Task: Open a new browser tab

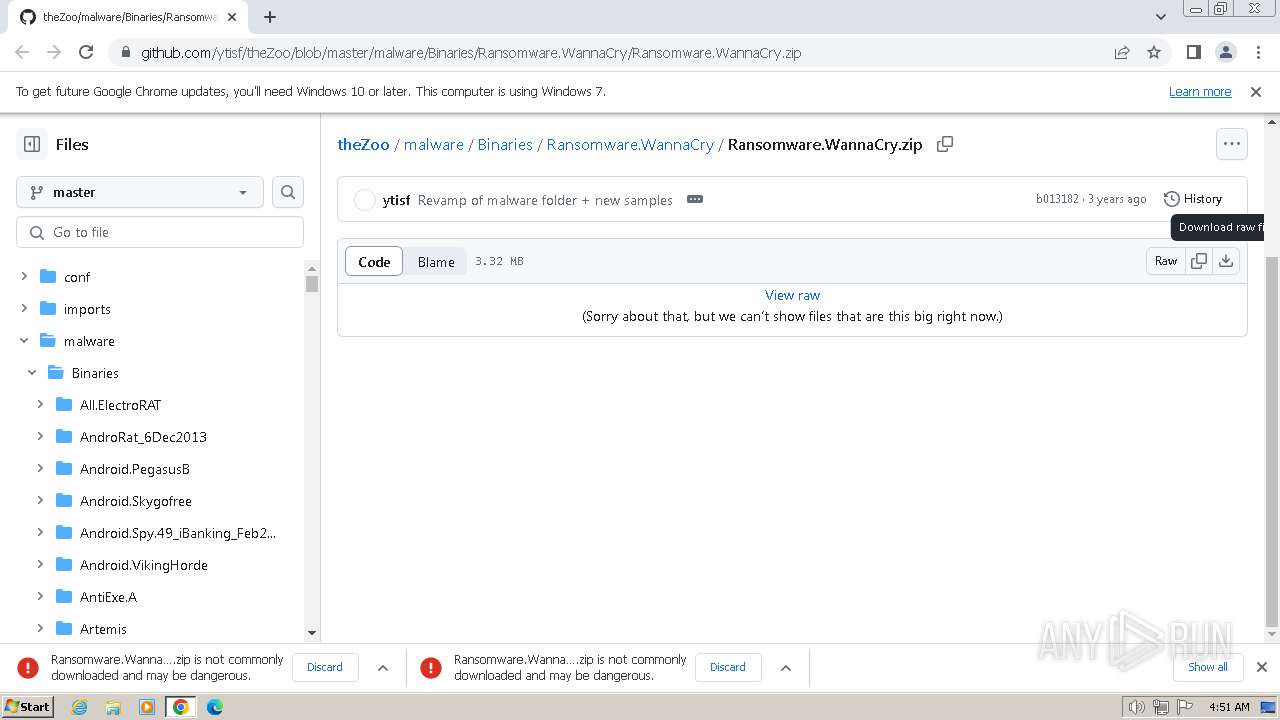Action: (270, 17)
